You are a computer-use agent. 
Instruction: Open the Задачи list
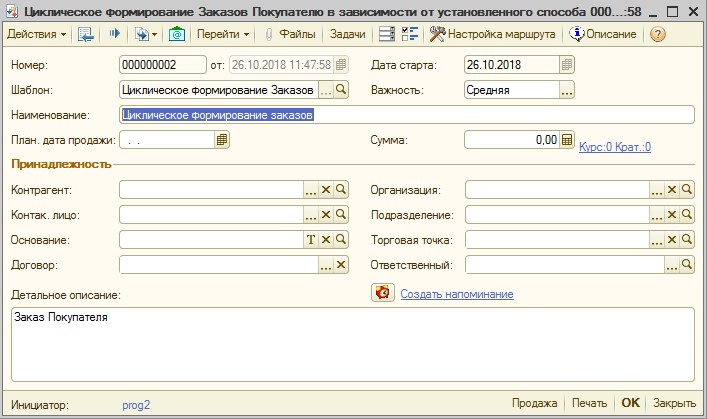[x=348, y=34]
